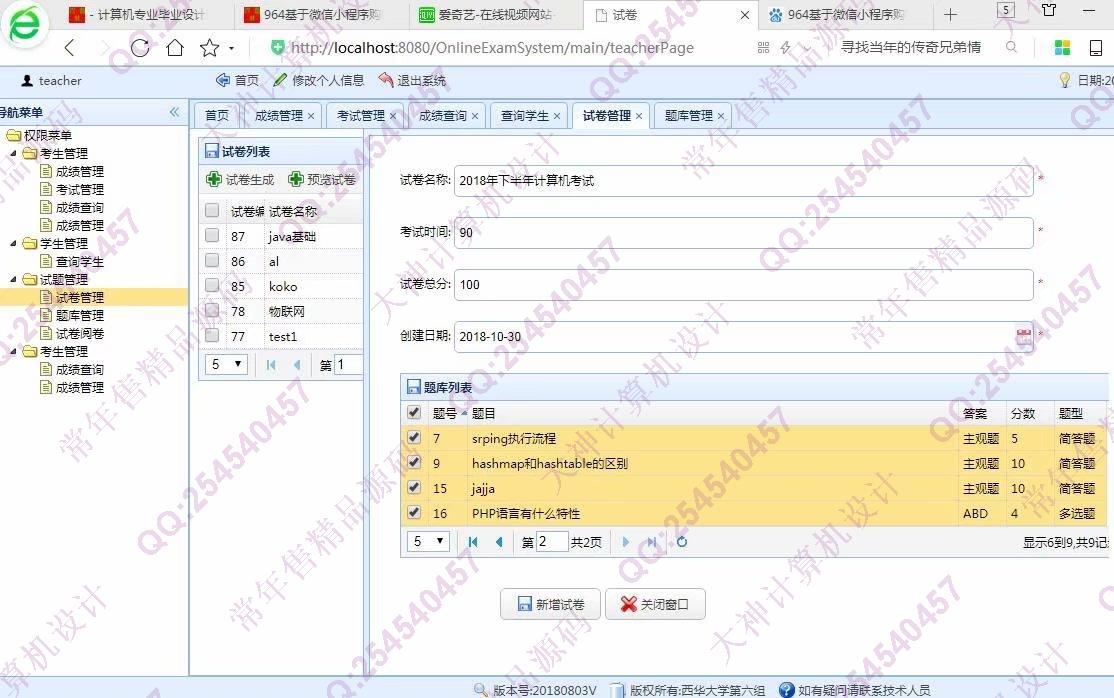Open new browser tab plus icon
Viewport: 1114px width, 698px height.
[x=950, y=14]
